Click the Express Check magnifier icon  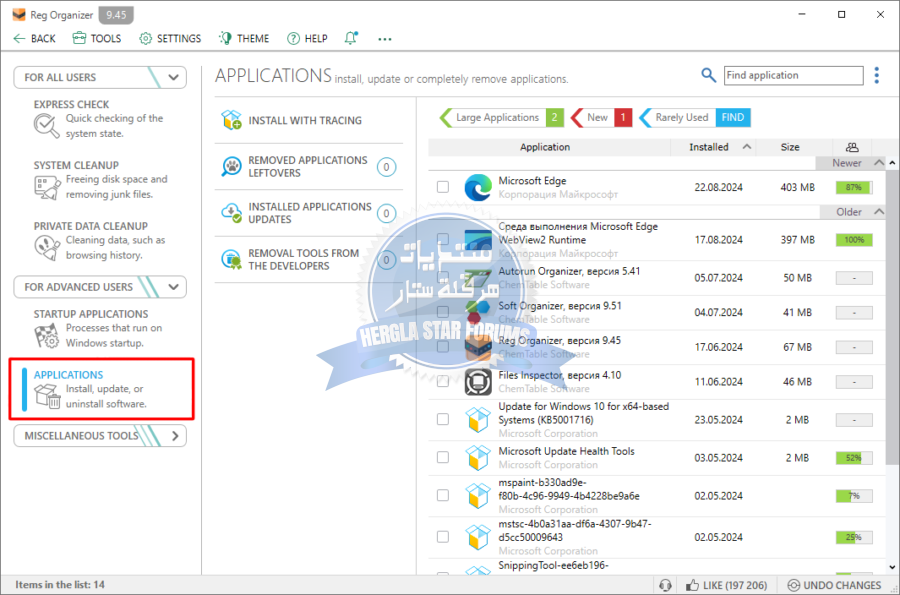pyautogui.click(x=46, y=125)
